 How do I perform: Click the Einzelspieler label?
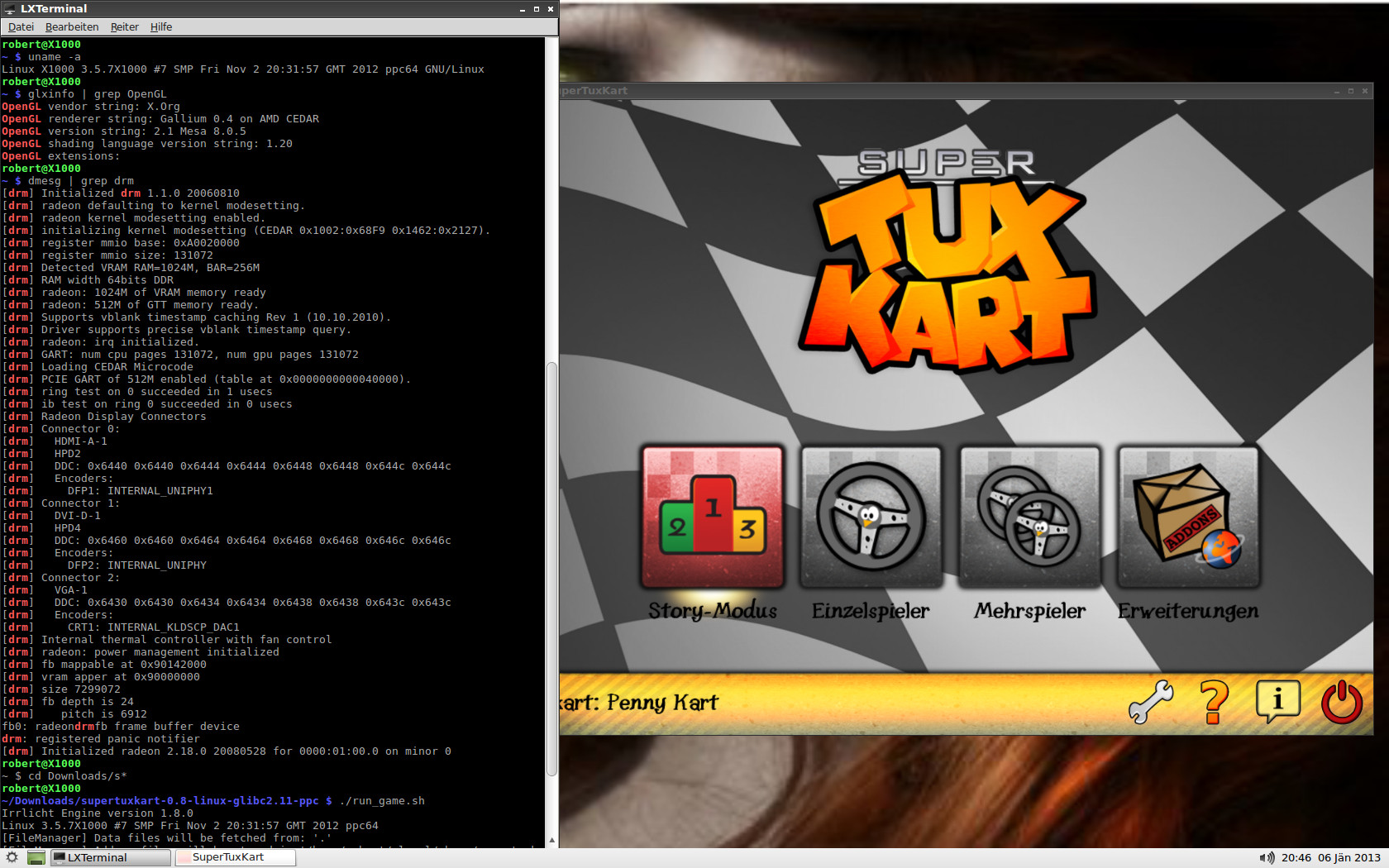tap(871, 611)
